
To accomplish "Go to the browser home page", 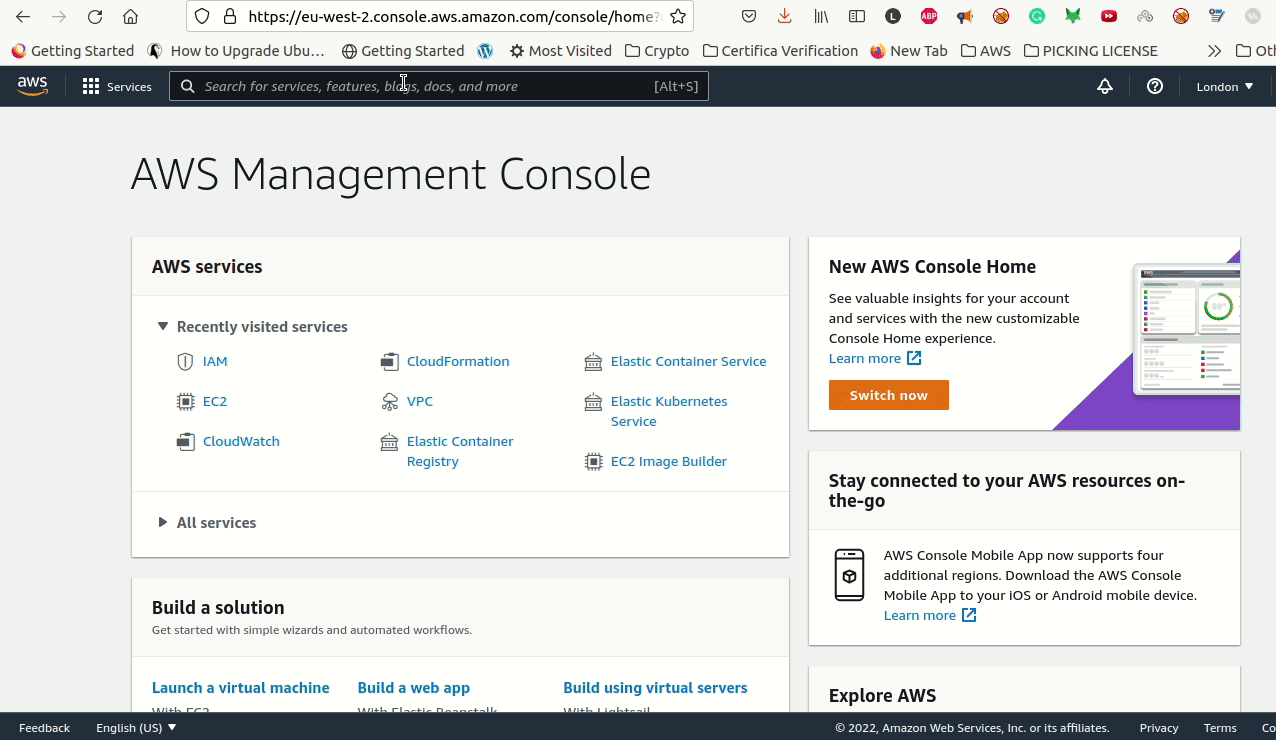I will (x=130, y=17).
